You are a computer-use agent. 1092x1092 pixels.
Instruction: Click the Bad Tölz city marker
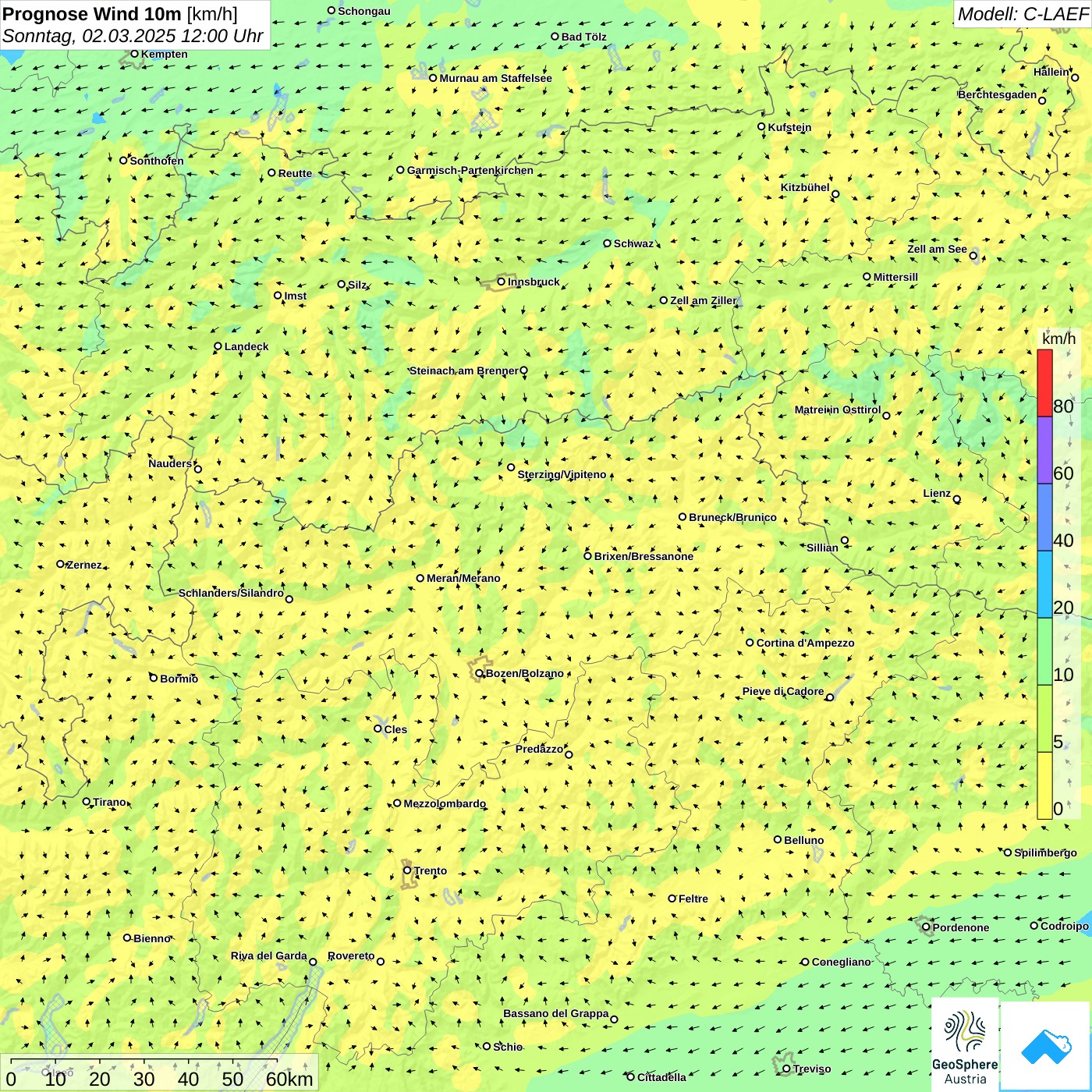click(555, 37)
